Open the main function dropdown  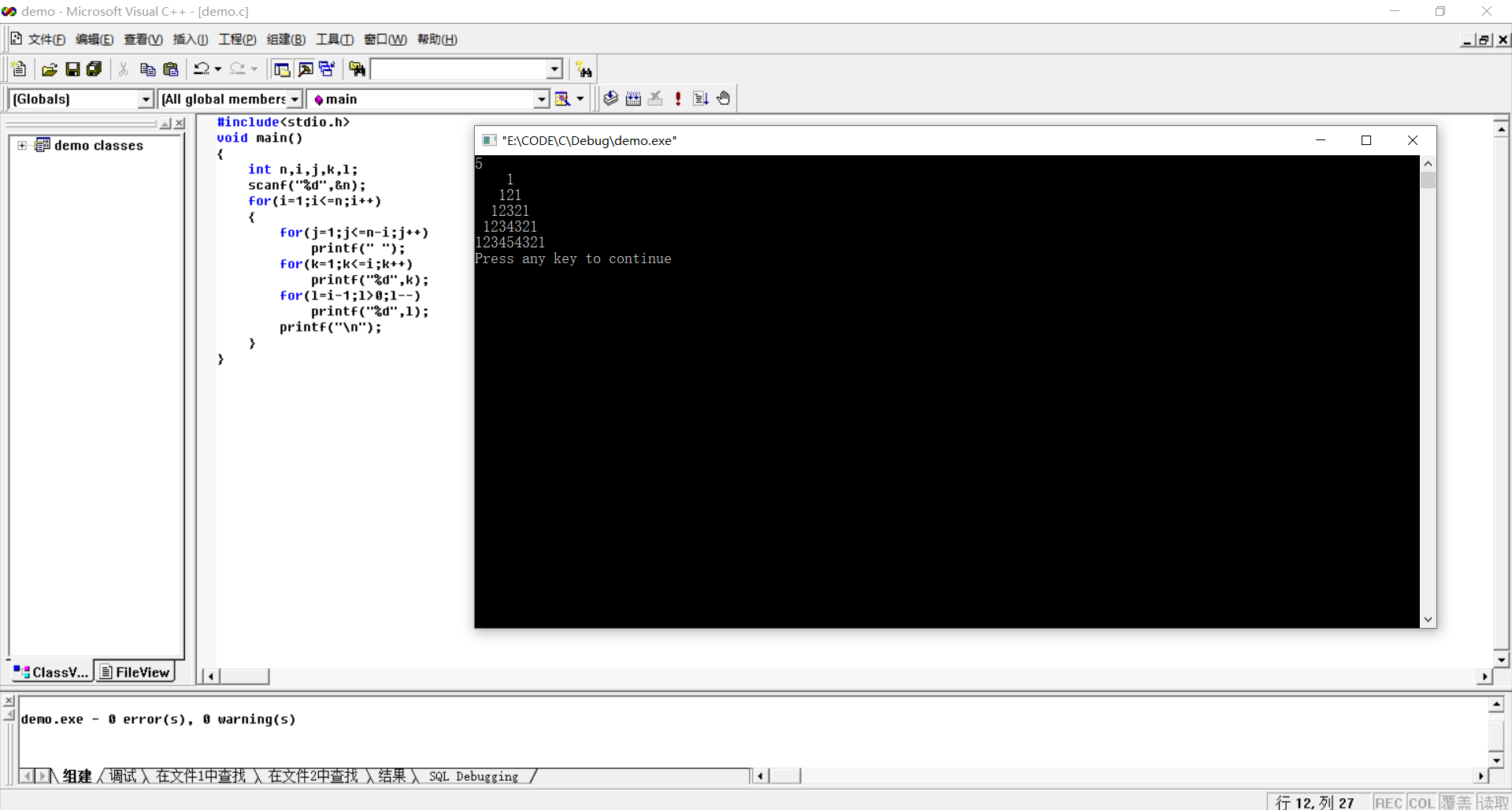pos(542,99)
